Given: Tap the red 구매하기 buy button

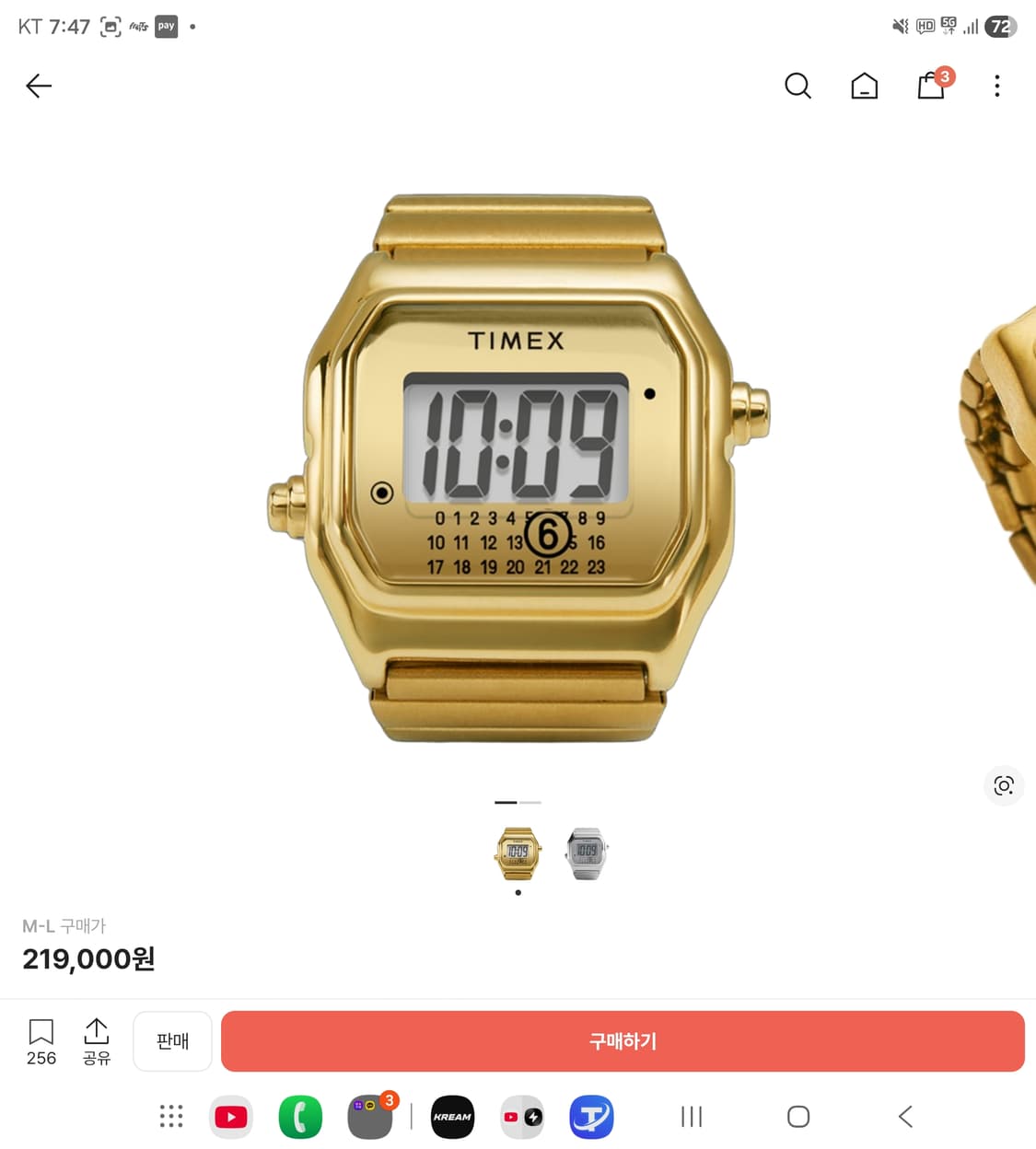Looking at the screenshot, I should (623, 1041).
